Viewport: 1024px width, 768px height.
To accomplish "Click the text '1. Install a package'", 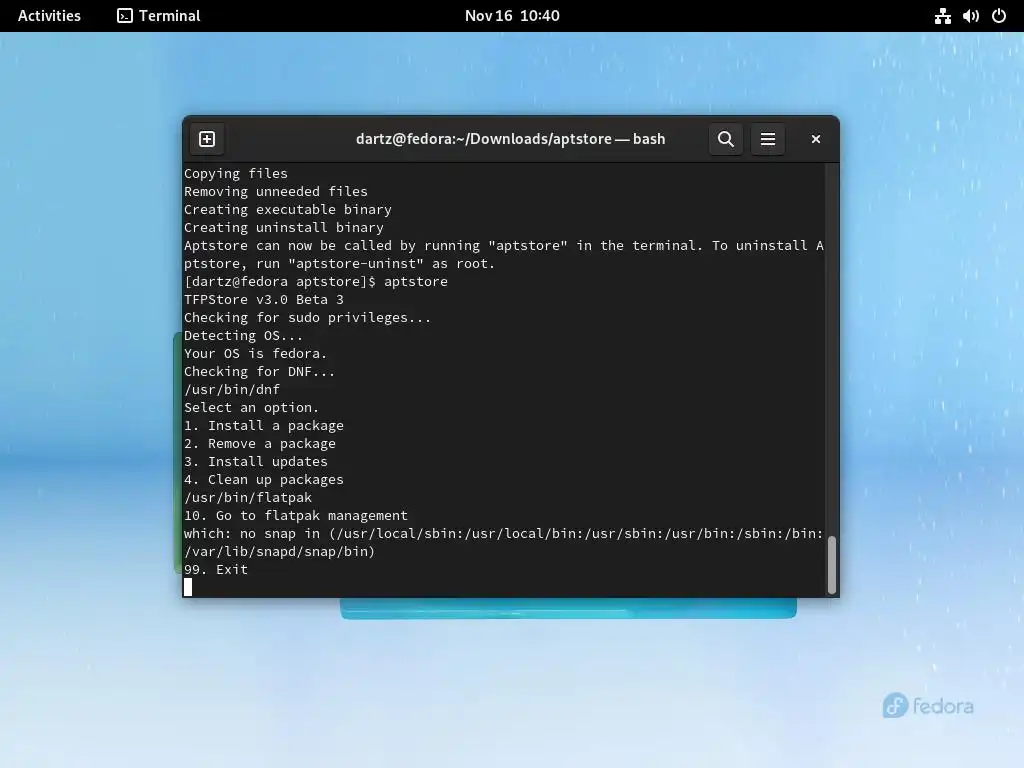I will tap(264, 426).
